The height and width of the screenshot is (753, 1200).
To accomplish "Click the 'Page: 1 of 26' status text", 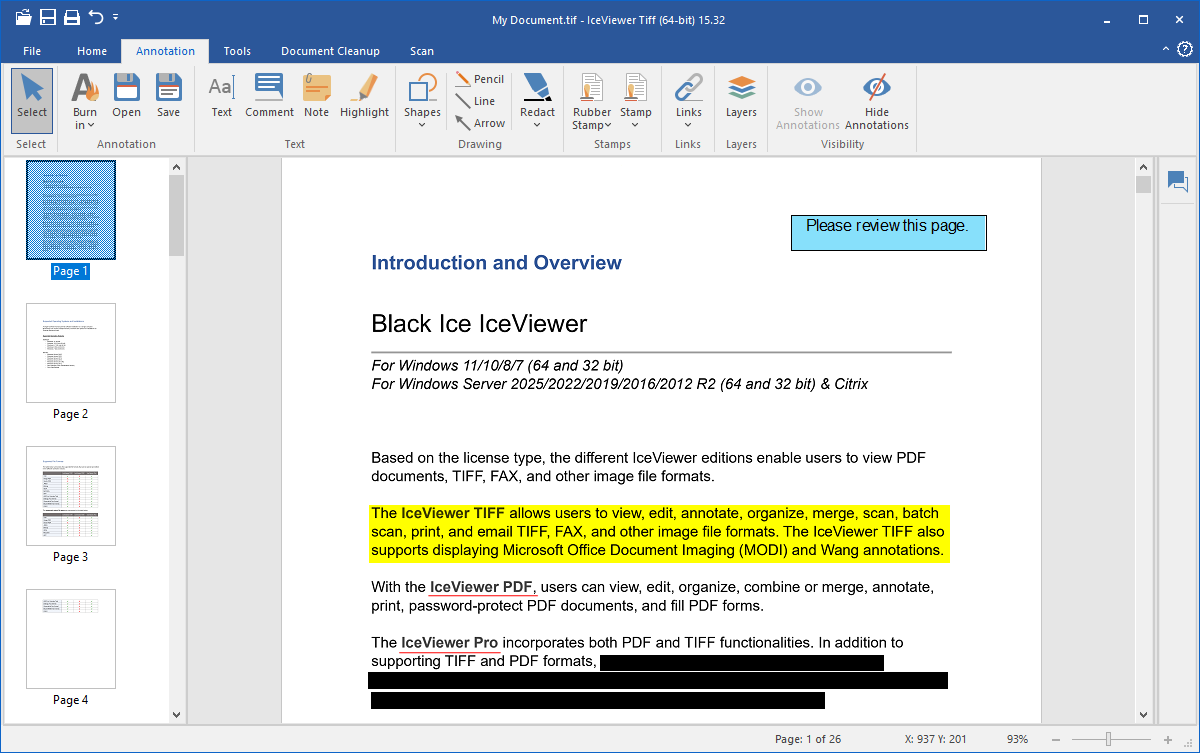I will coord(808,739).
